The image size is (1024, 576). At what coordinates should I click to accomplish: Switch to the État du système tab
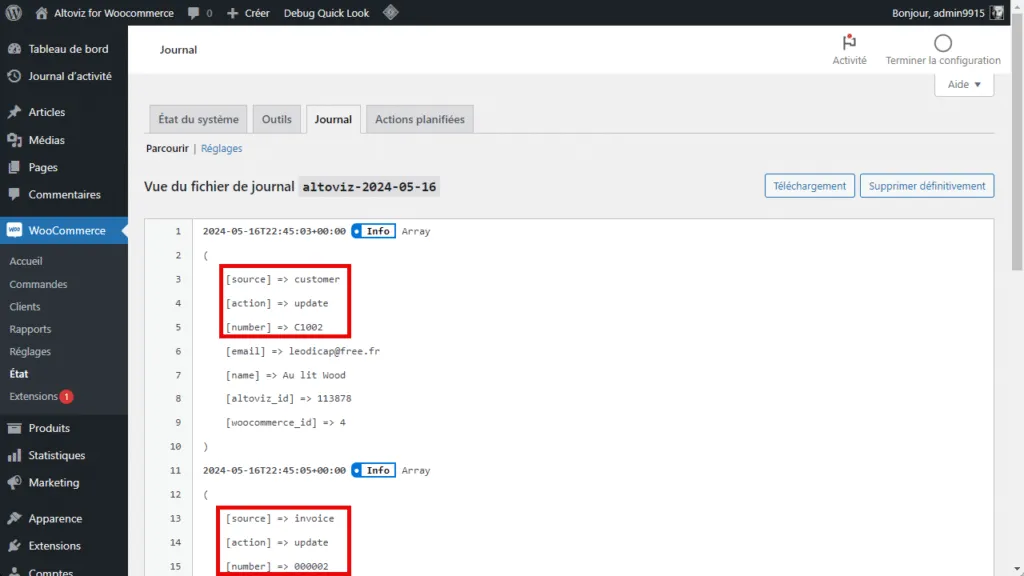pyautogui.click(x=199, y=120)
